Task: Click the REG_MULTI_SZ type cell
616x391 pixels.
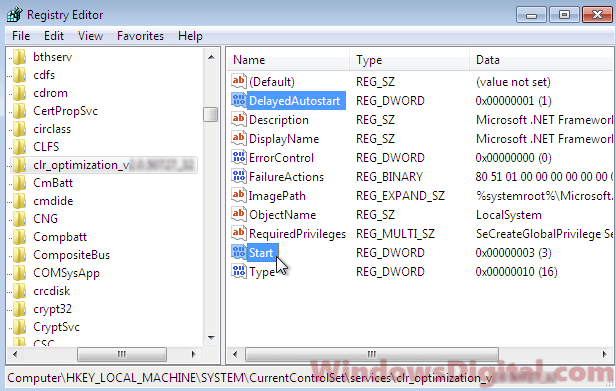Action: coord(395,234)
